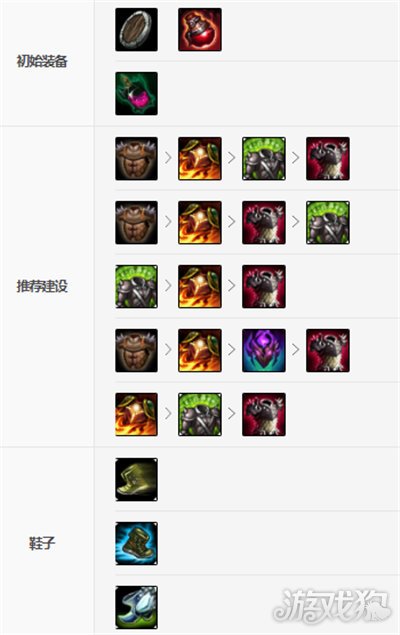Click the 鞋子 section label
The width and height of the screenshot is (400, 635).
click(x=42, y=543)
